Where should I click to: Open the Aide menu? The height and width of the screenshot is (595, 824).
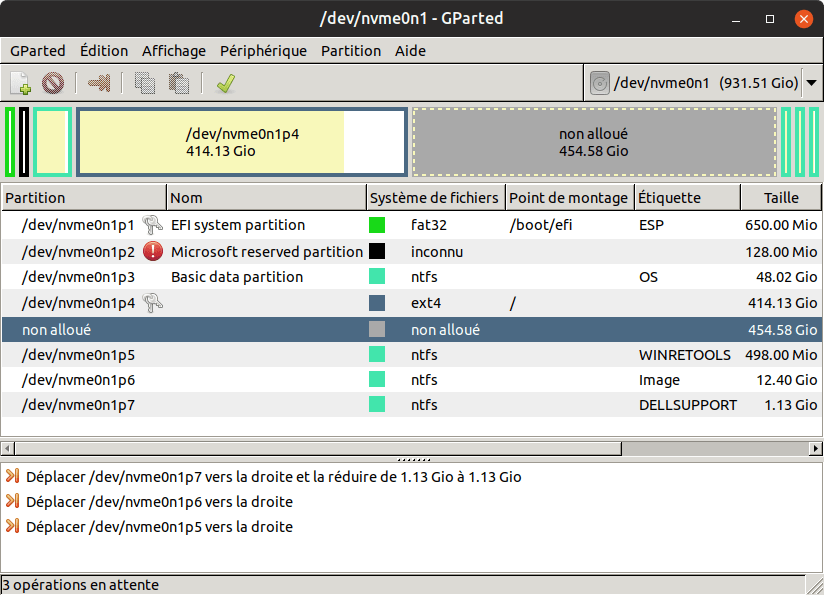[410, 51]
